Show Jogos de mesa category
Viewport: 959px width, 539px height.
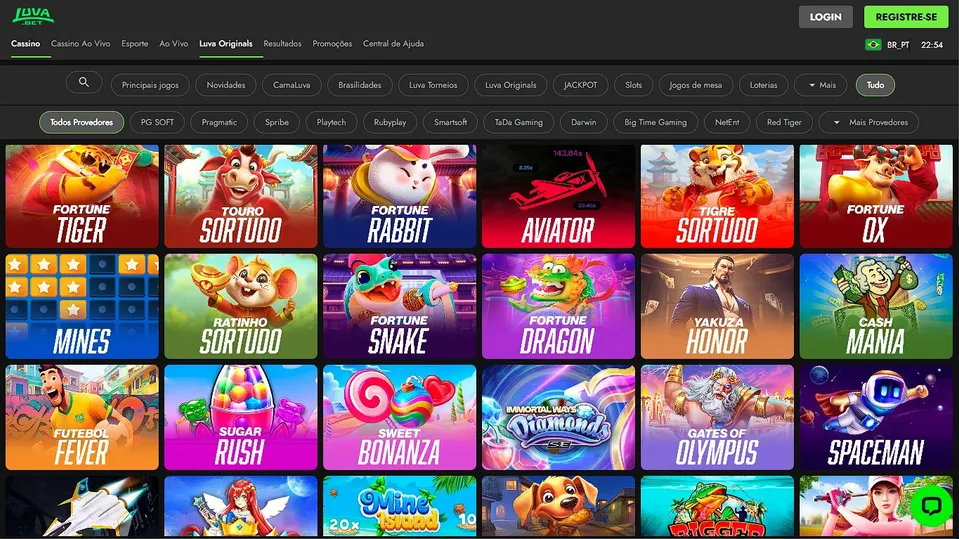(x=695, y=85)
